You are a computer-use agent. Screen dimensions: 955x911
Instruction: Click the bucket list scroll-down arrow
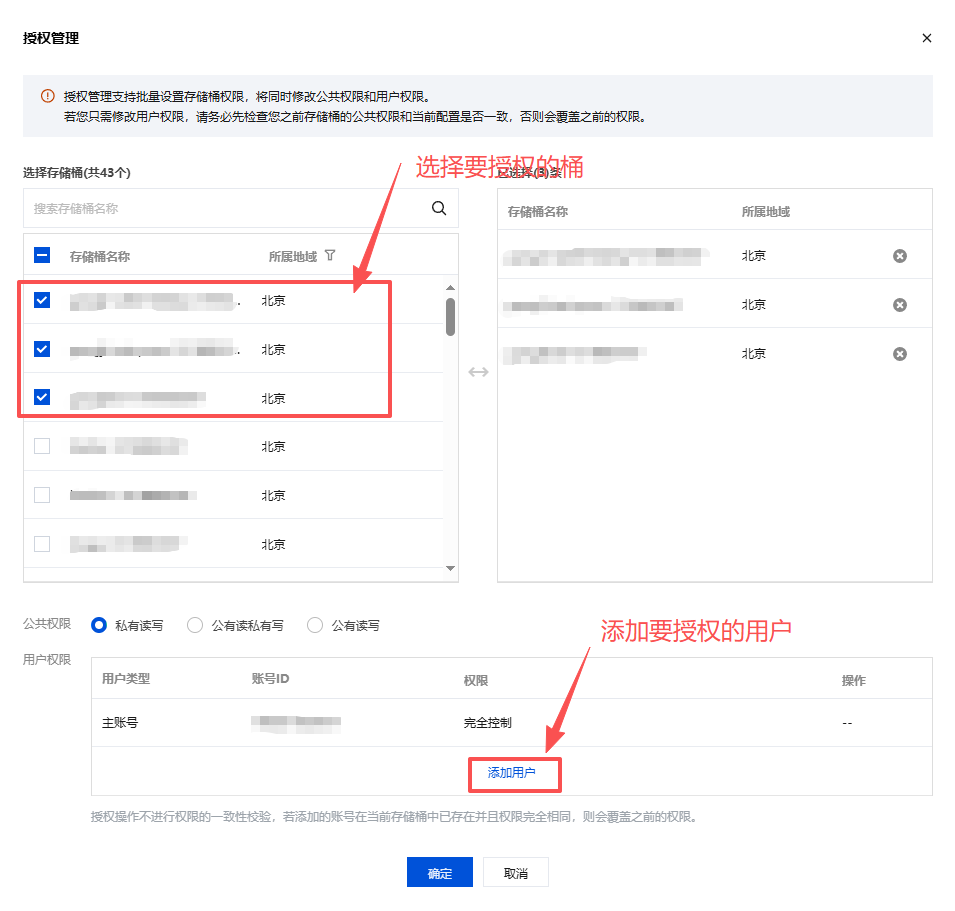tap(450, 568)
